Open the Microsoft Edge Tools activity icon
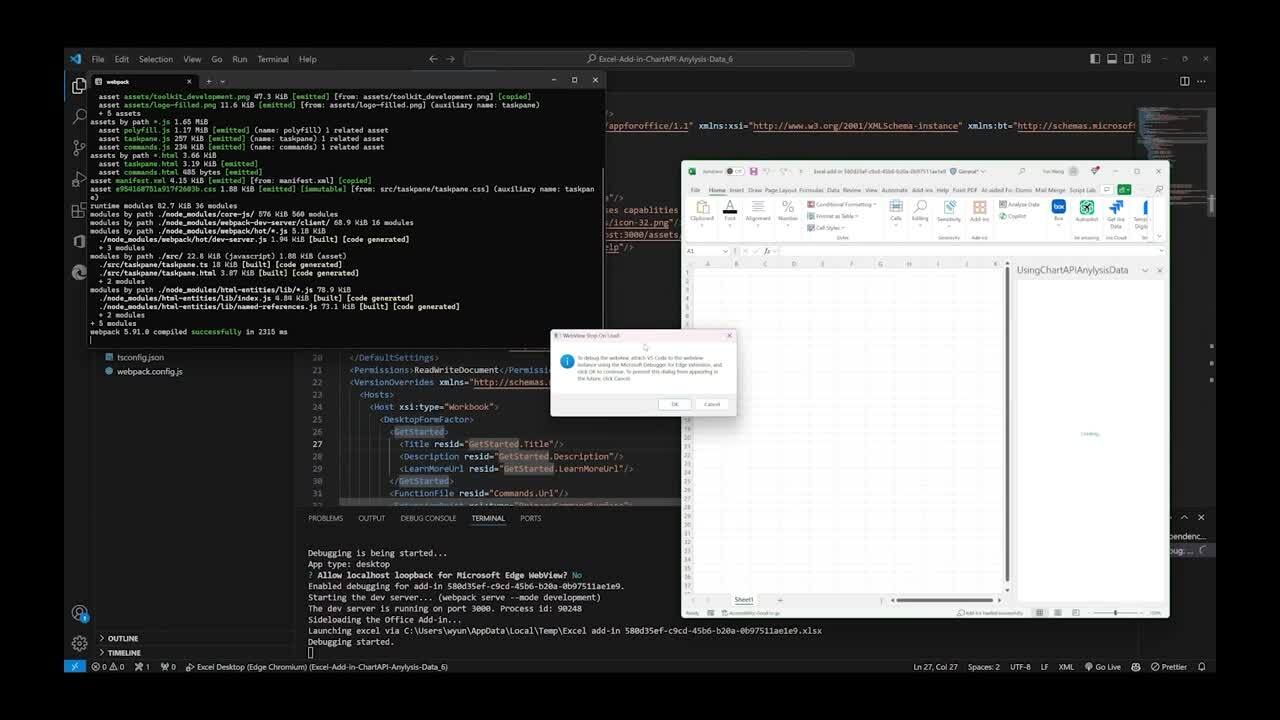The image size is (1280, 720). coord(79,272)
